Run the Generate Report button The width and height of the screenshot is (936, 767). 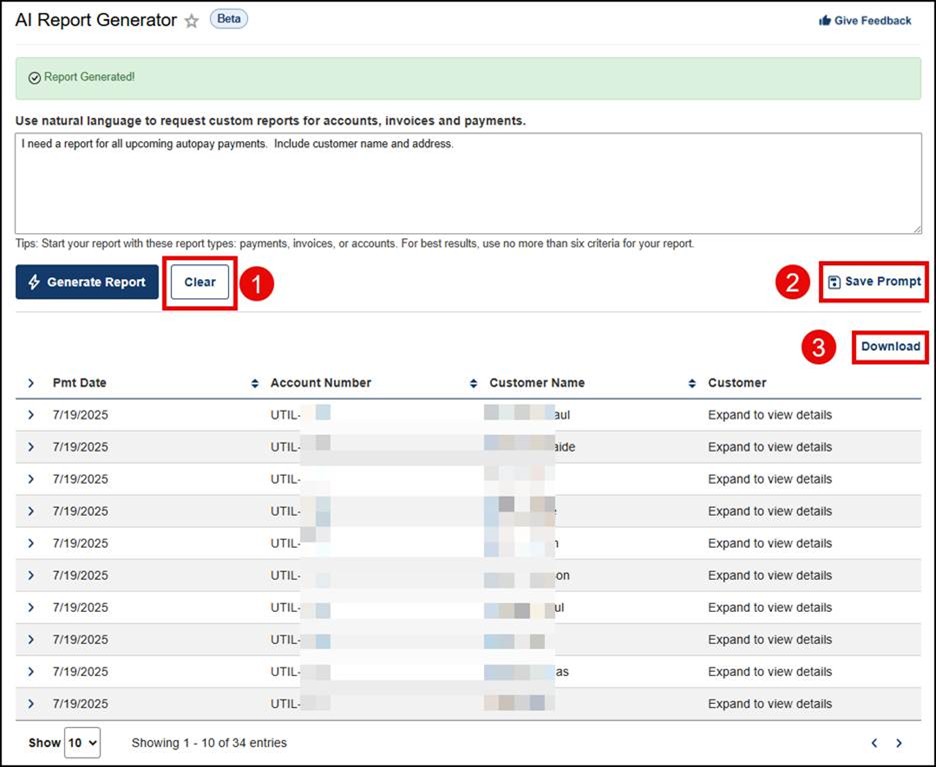(87, 282)
